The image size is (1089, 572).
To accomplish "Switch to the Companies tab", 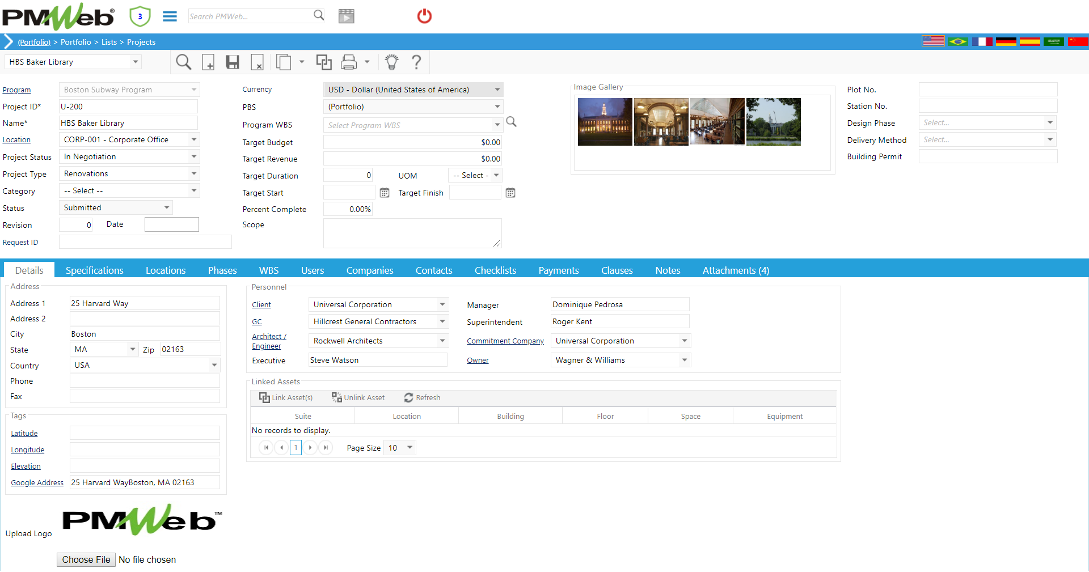I will [369, 271].
